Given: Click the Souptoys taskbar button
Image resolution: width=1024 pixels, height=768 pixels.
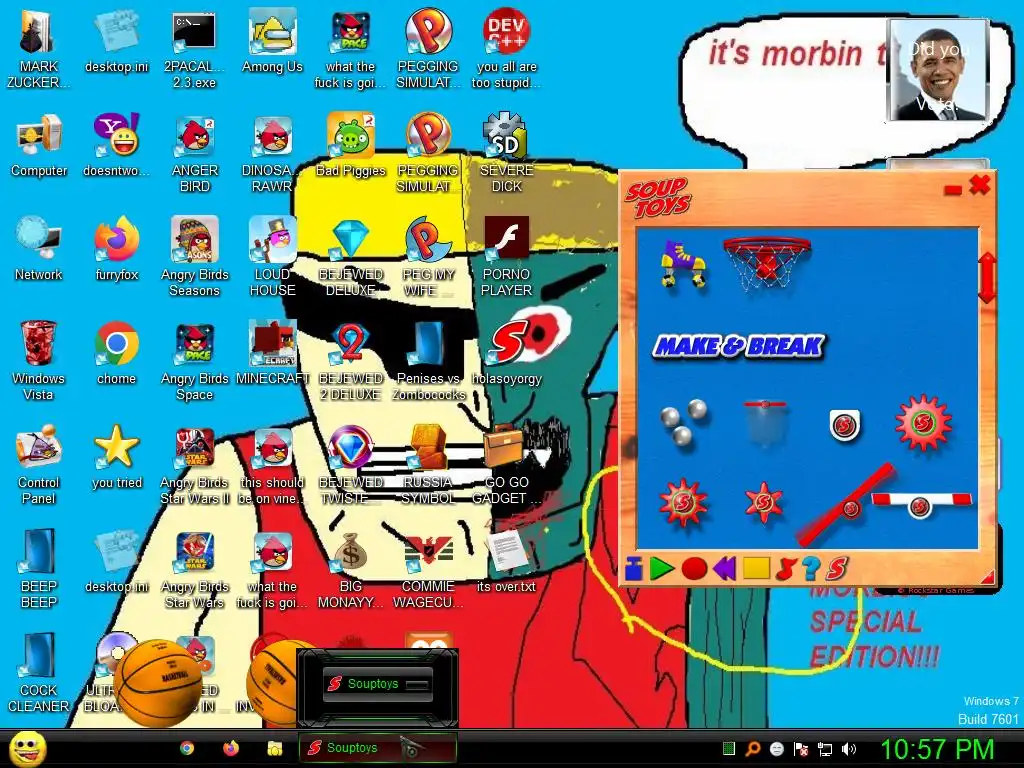Looking at the screenshot, I should 377,748.
